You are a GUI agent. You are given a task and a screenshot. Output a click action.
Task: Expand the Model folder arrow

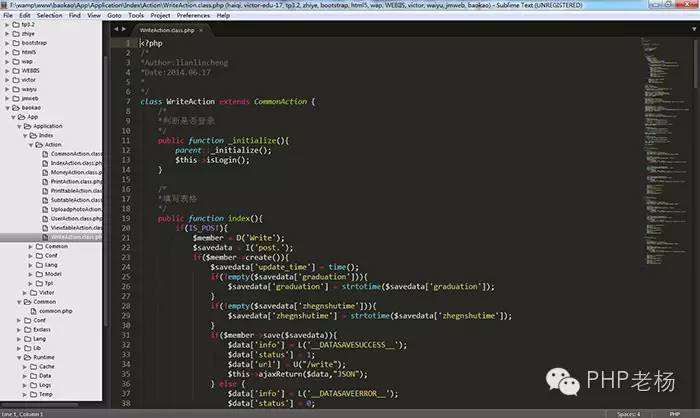click(30, 274)
